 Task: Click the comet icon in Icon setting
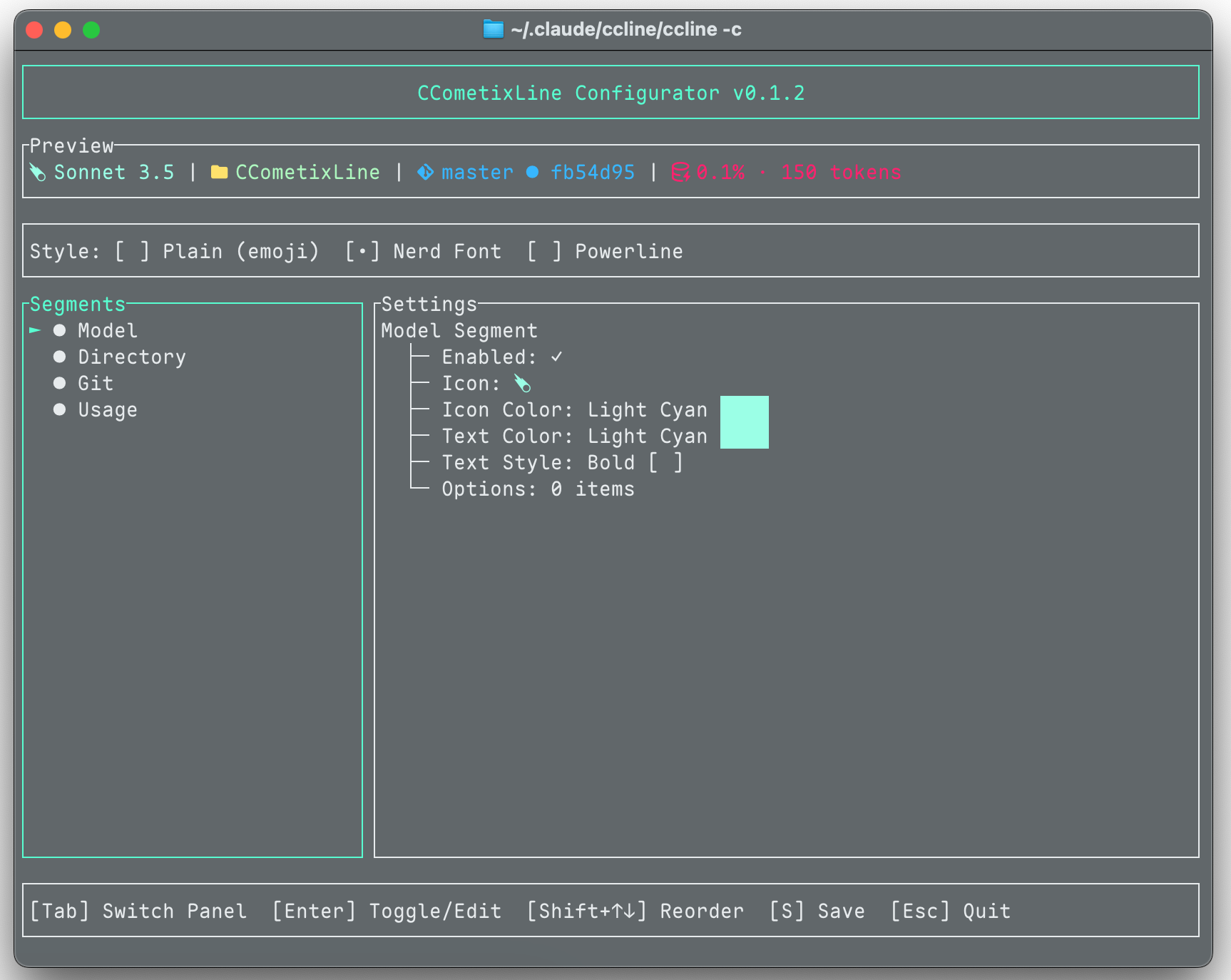[x=522, y=384]
